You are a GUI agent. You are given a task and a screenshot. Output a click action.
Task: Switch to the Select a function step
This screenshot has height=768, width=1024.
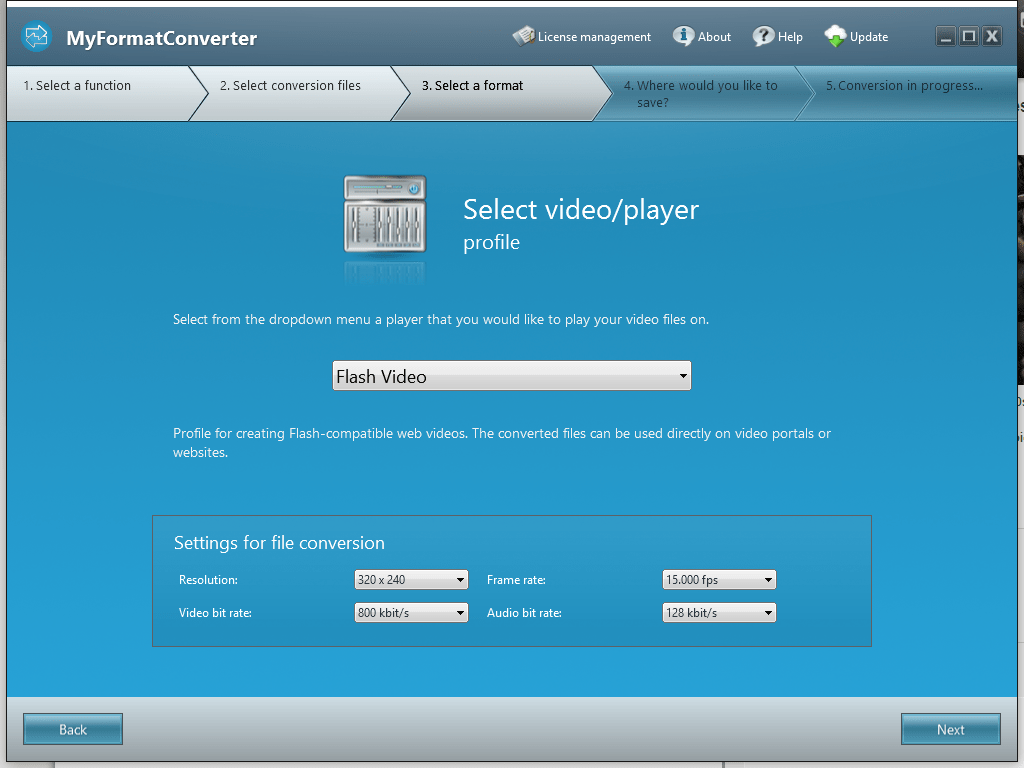point(77,86)
